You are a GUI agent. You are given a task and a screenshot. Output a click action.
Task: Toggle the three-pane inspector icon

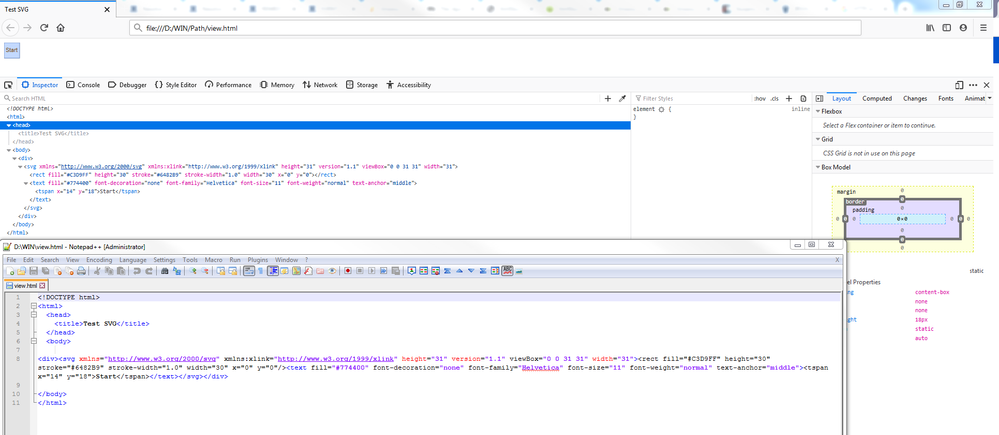[819, 99]
